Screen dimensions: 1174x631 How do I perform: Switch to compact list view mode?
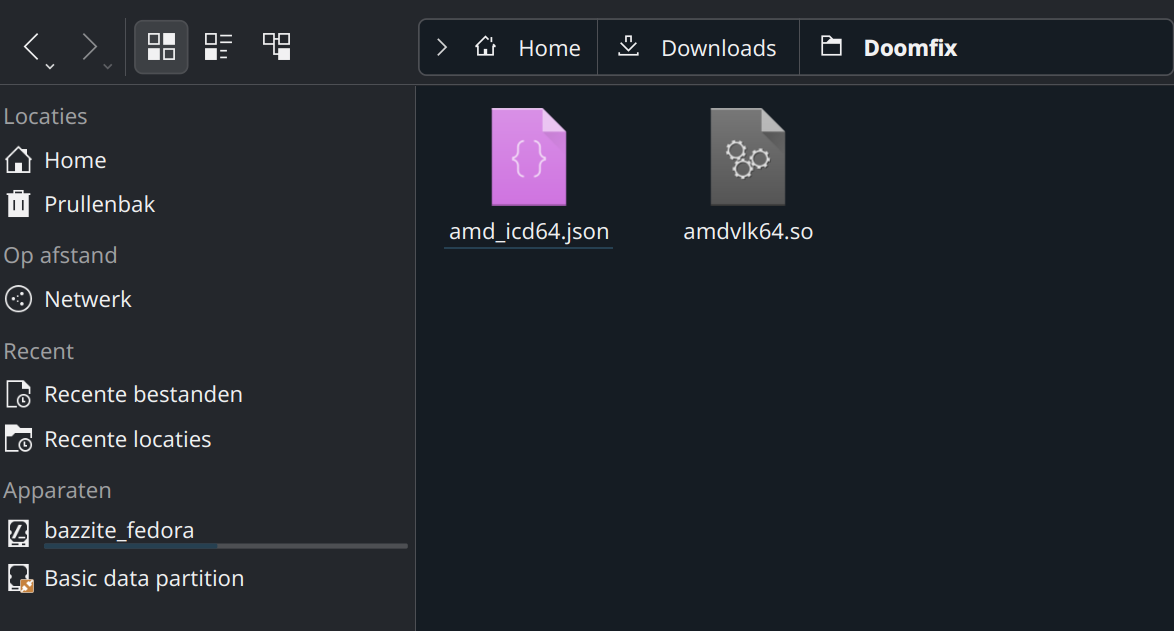(219, 47)
